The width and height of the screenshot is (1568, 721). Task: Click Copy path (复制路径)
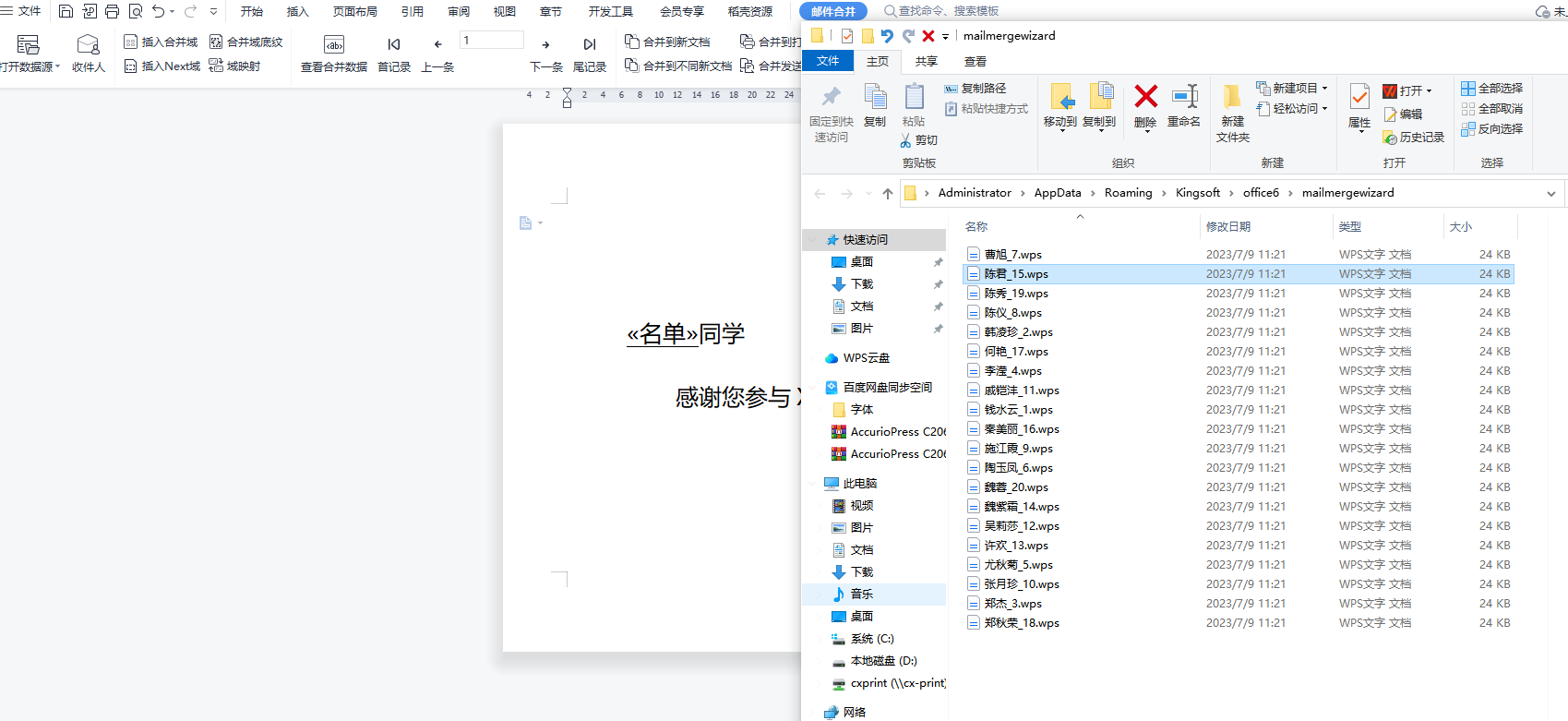click(975, 89)
